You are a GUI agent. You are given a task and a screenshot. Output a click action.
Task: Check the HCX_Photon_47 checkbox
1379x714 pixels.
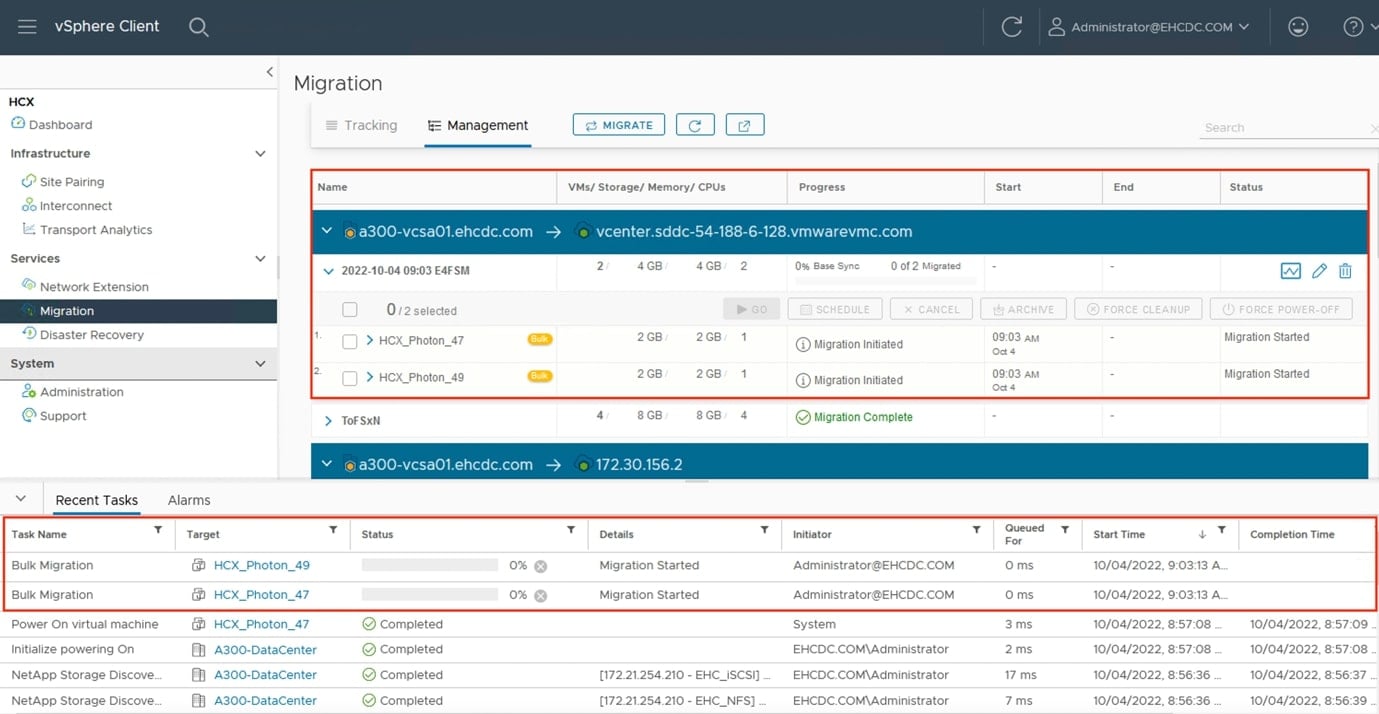(350, 341)
